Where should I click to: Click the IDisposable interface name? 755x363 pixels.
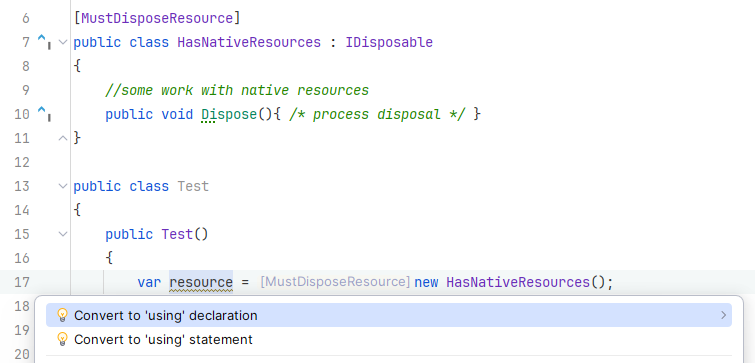[x=389, y=42]
